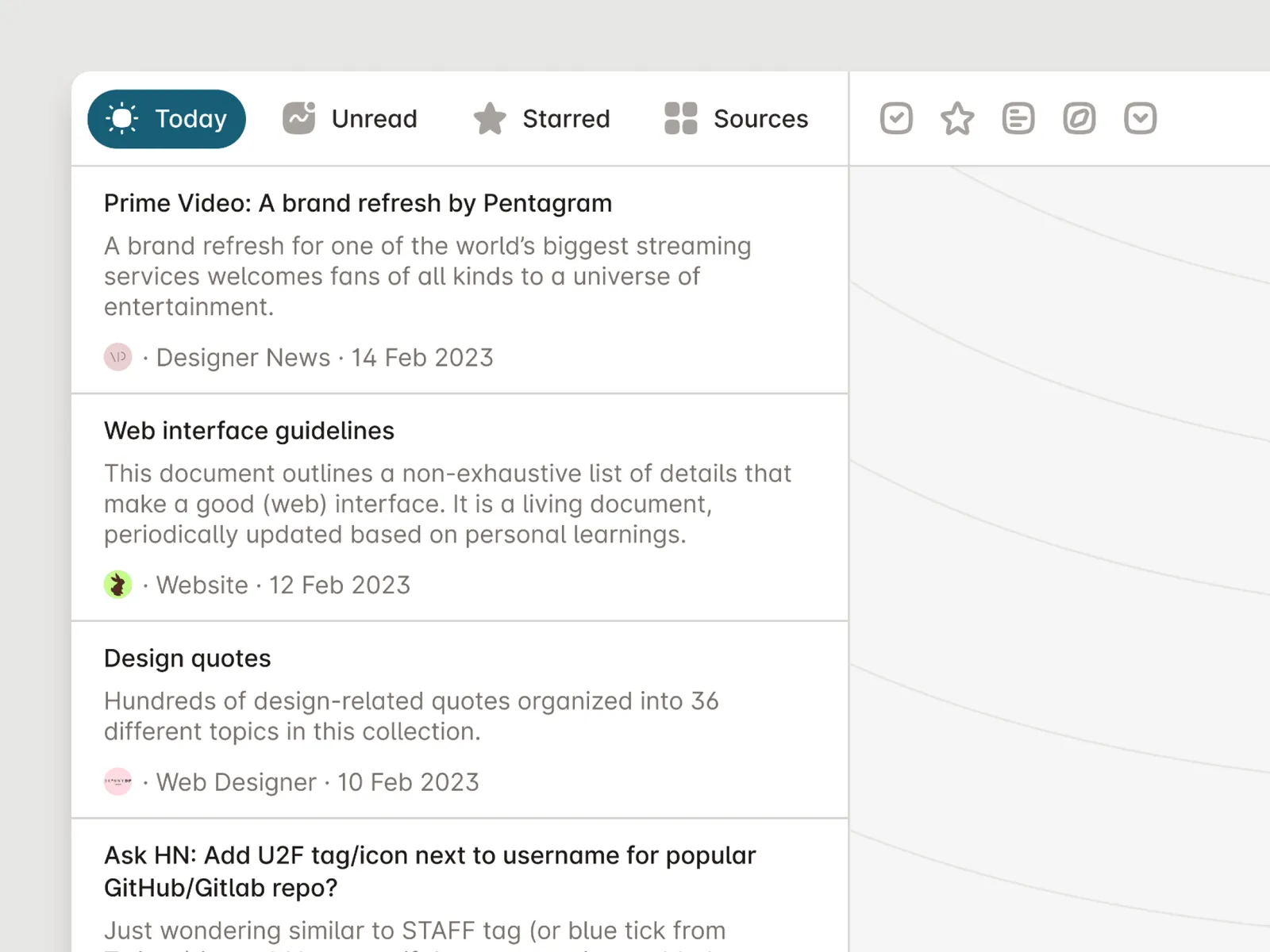Open reader view with the text lines icon
The height and width of the screenshot is (952, 1270).
(x=1018, y=119)
